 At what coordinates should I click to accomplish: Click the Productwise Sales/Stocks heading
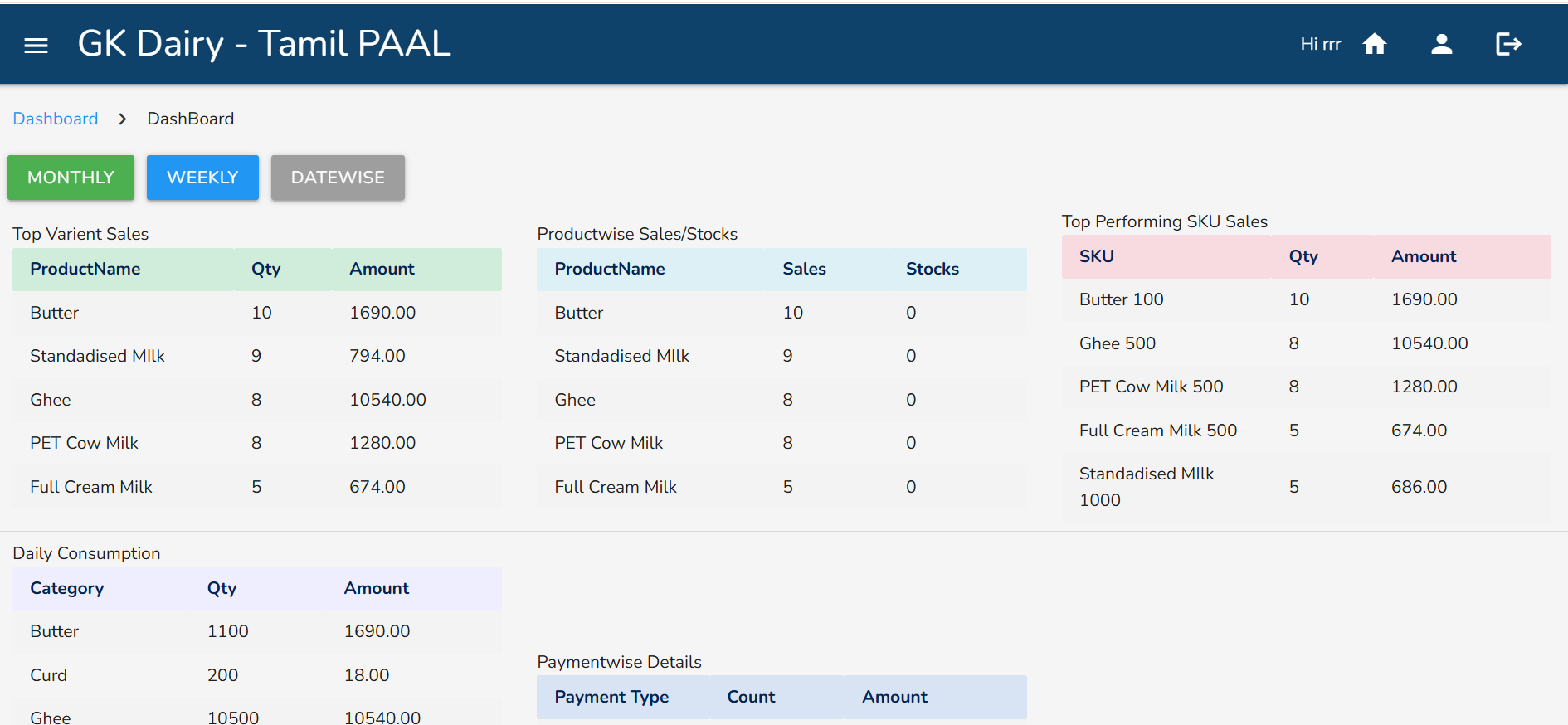click(x=637, y=234)
